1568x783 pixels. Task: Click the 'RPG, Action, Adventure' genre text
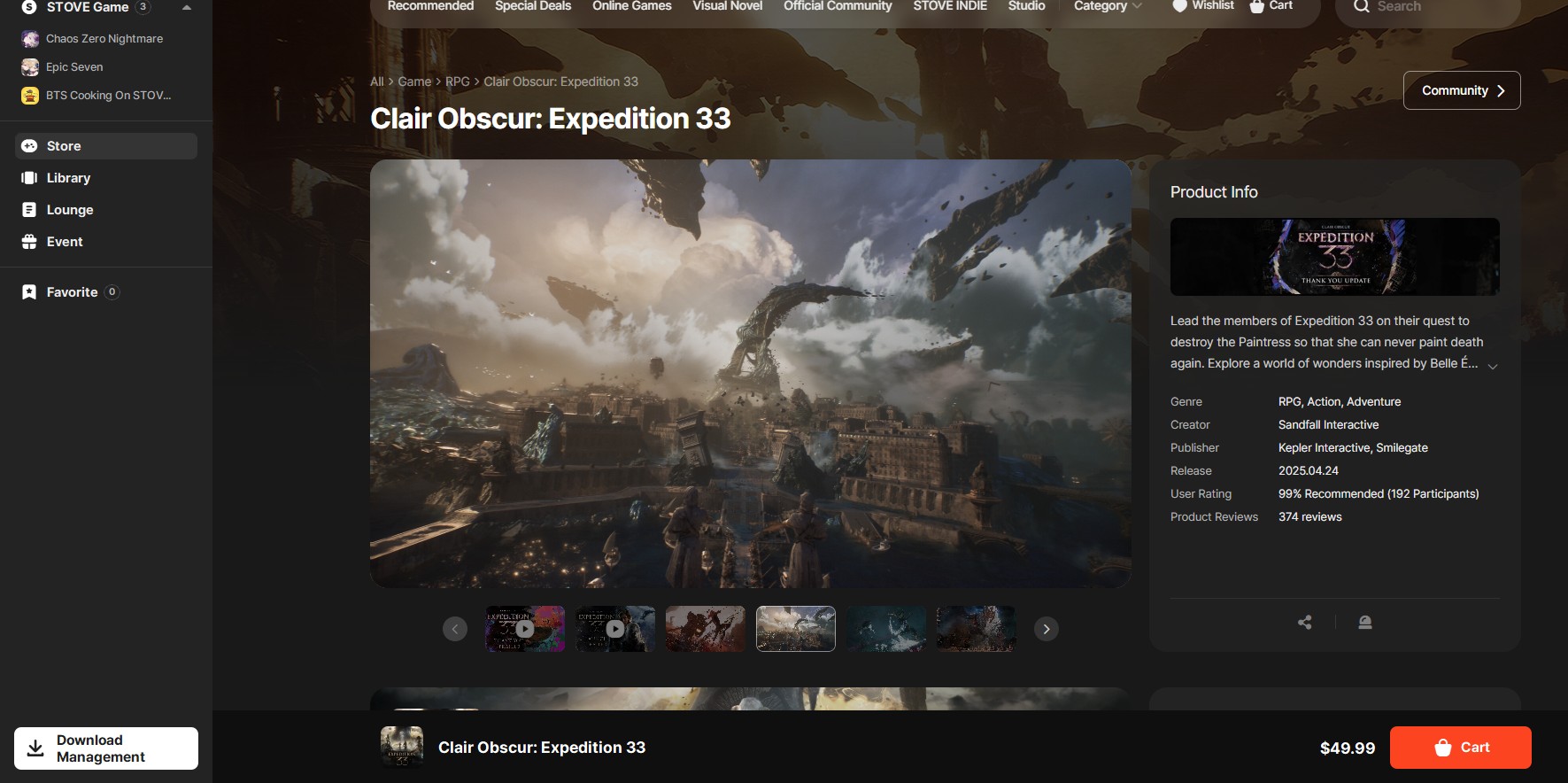coord(1340,402)
